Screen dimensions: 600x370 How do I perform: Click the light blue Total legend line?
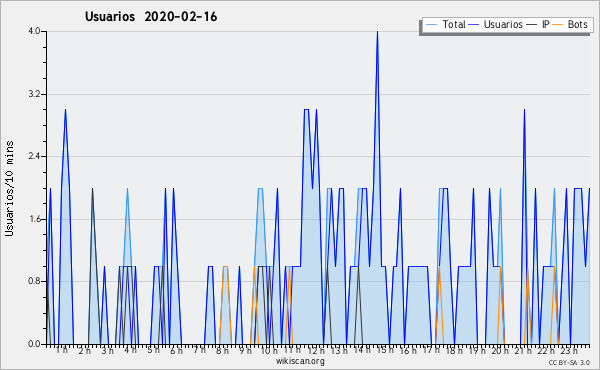click(431, 25)
